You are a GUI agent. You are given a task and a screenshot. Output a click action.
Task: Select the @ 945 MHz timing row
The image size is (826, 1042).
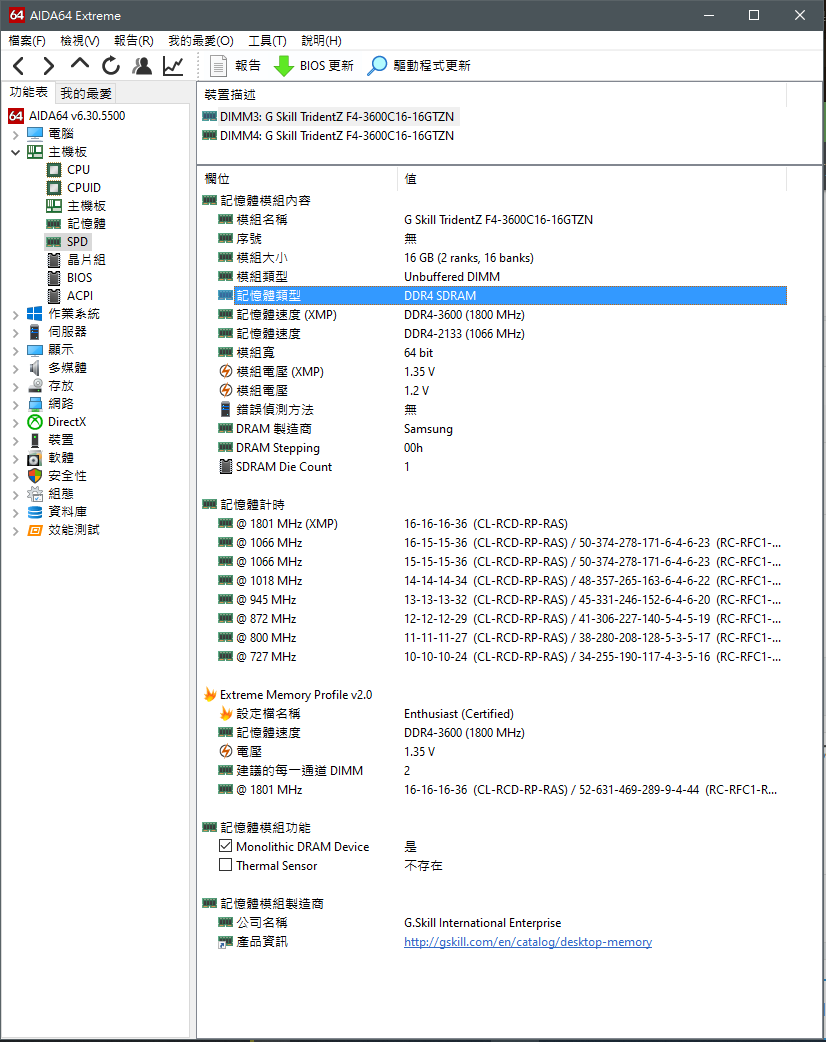coord(502,599)
